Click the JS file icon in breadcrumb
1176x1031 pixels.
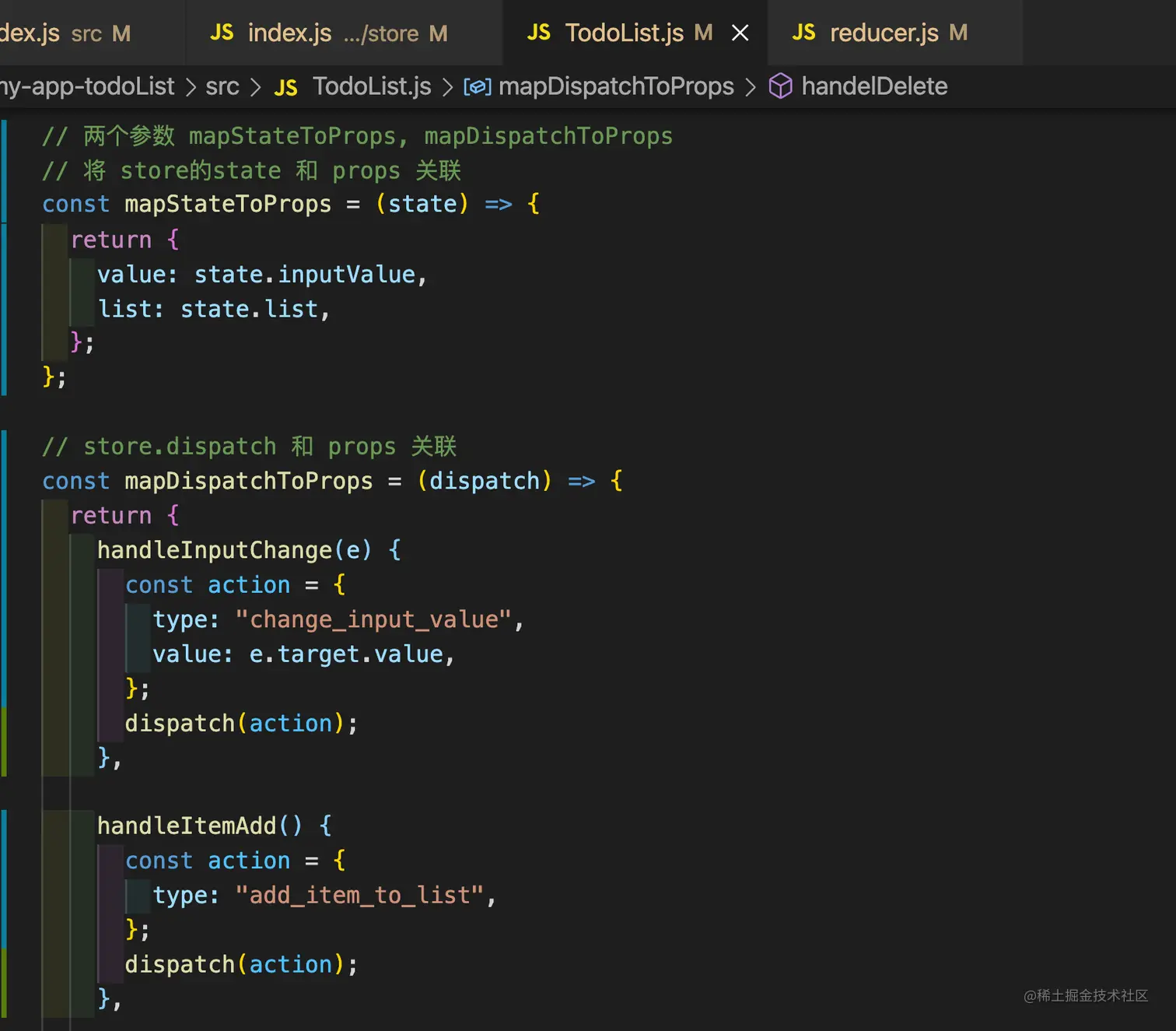(x=285, y=87)
